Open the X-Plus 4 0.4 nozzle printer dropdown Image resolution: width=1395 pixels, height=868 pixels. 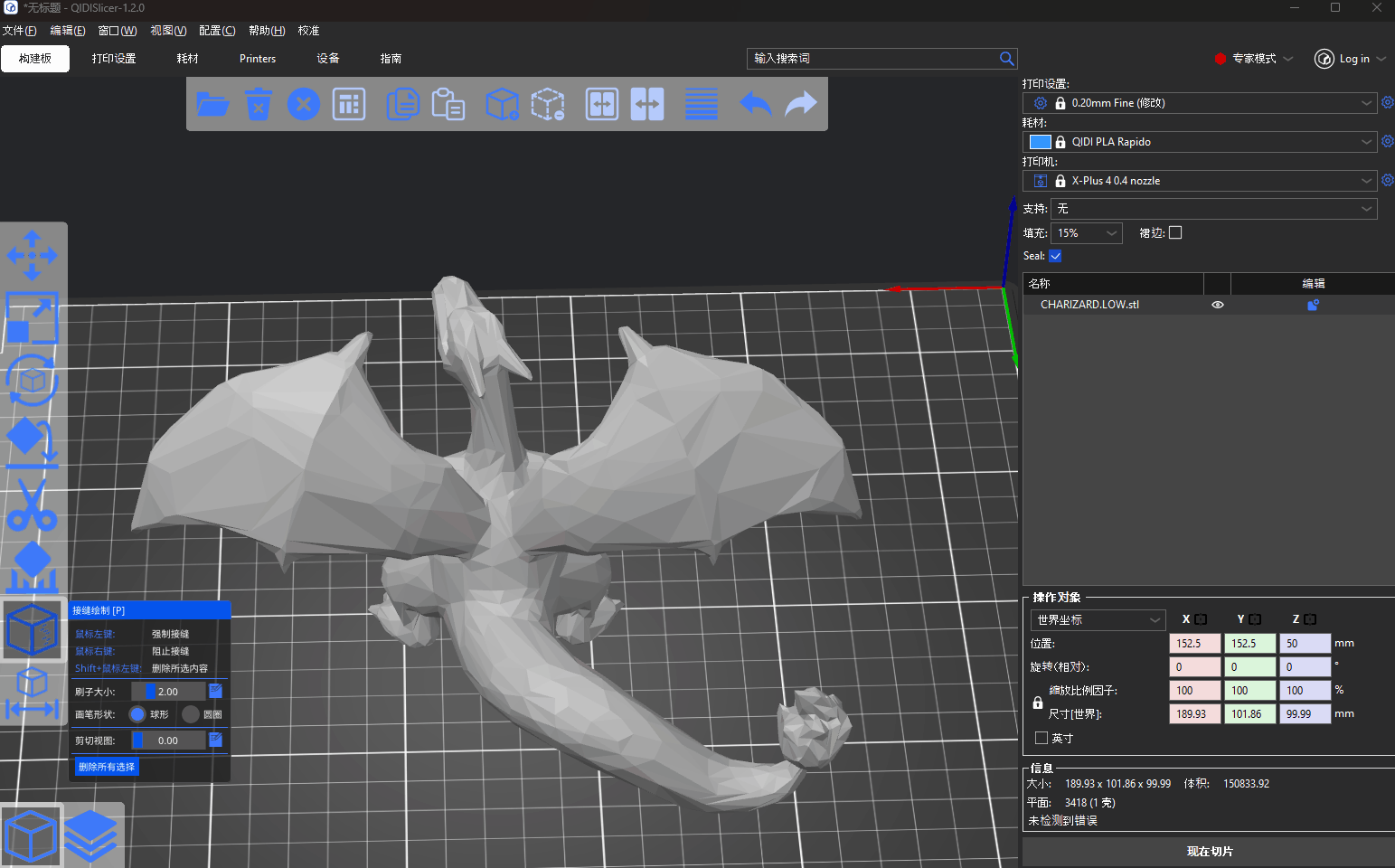(x=1200, y=181)
